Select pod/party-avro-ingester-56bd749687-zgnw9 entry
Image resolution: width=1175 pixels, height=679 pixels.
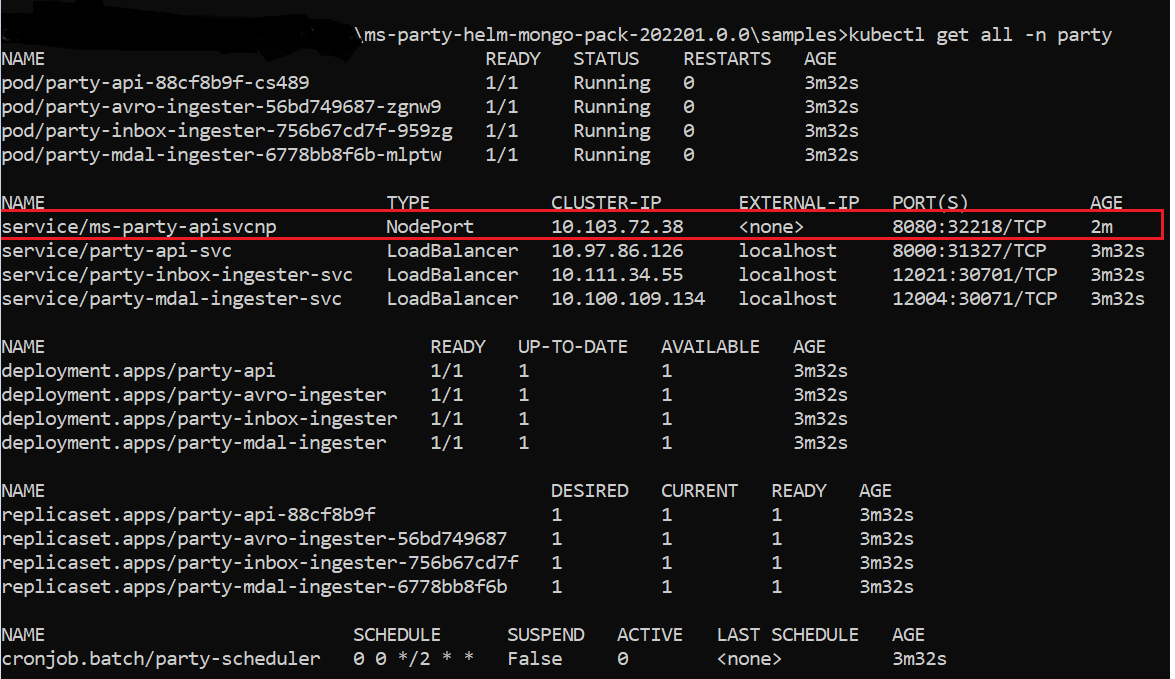pos(222,107)
